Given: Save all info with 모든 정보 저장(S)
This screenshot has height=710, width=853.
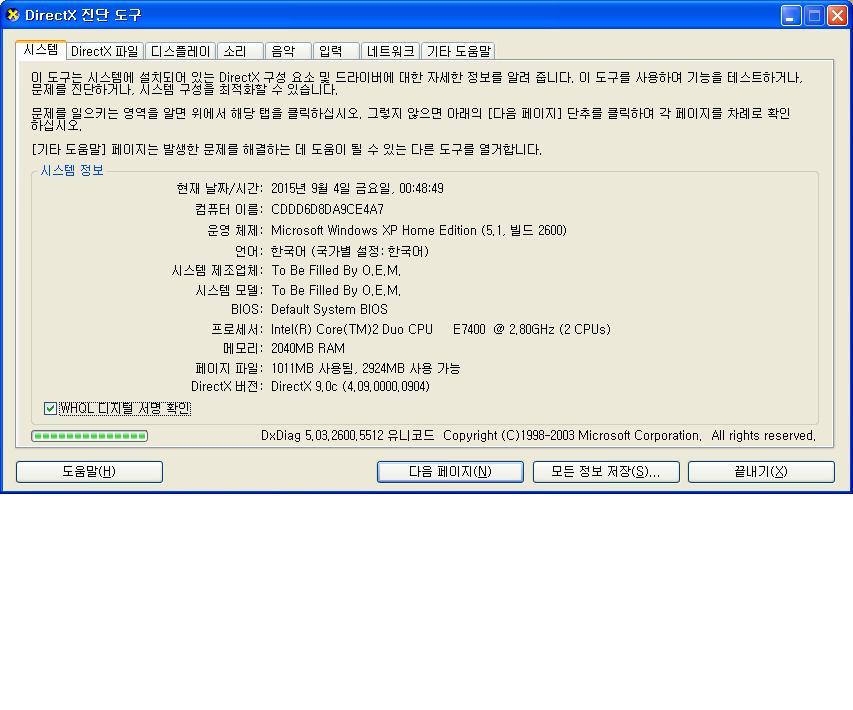Looking at the screenshot, I should tap(606, 472).
